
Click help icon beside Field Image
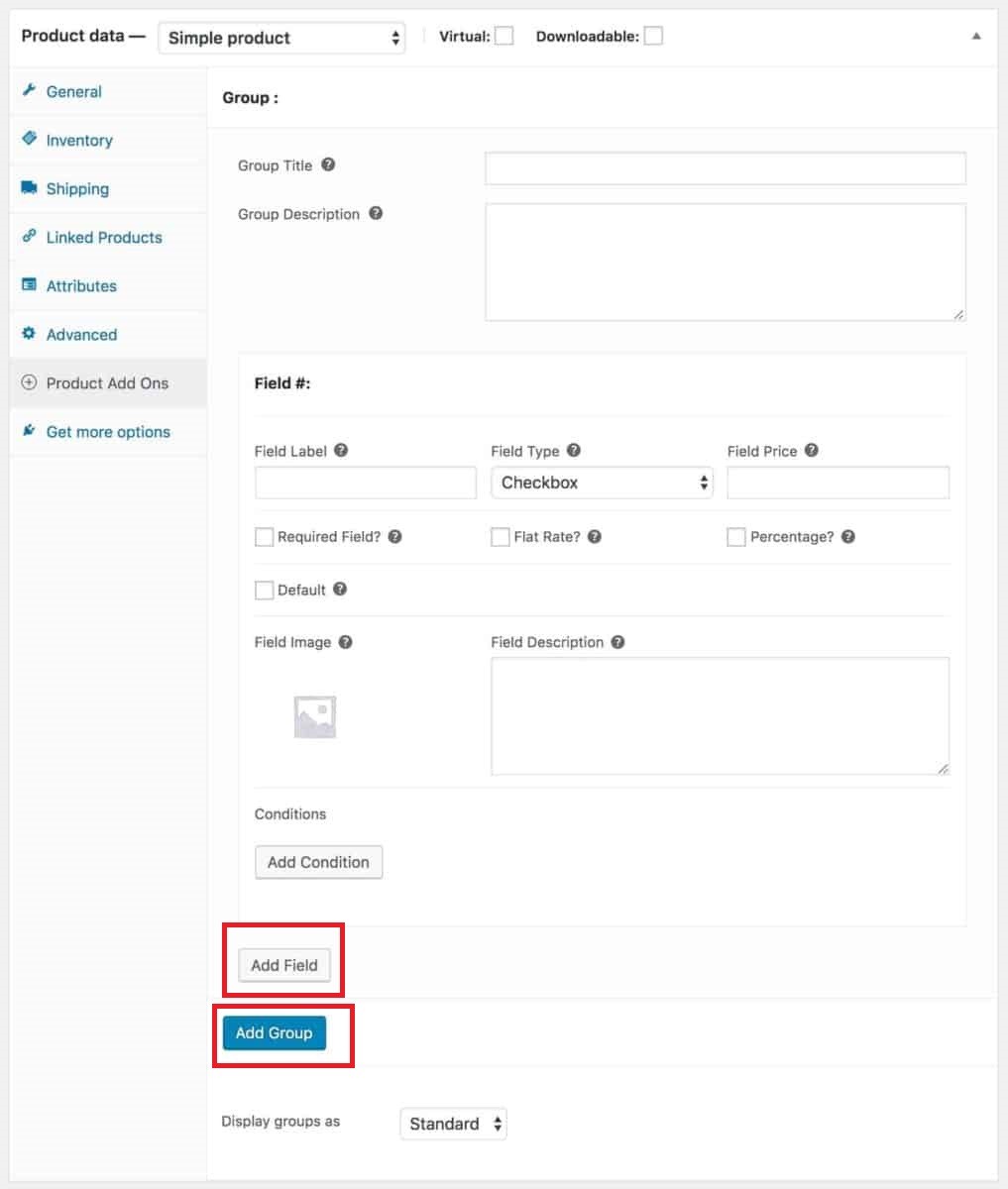coord(346,641)
